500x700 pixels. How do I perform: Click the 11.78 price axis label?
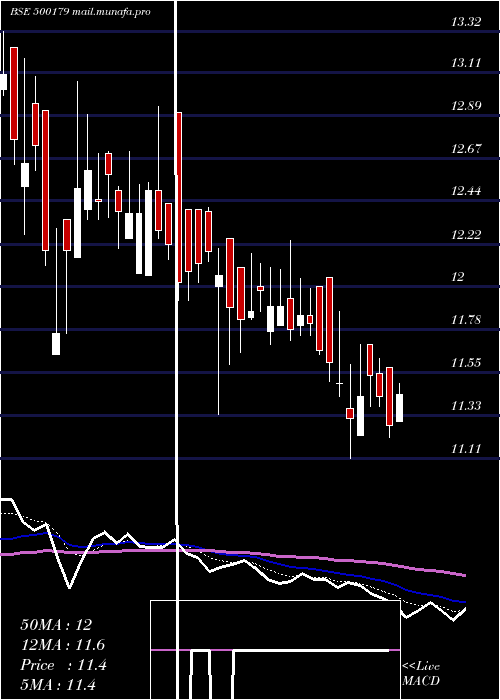click(x=466, y=320)
